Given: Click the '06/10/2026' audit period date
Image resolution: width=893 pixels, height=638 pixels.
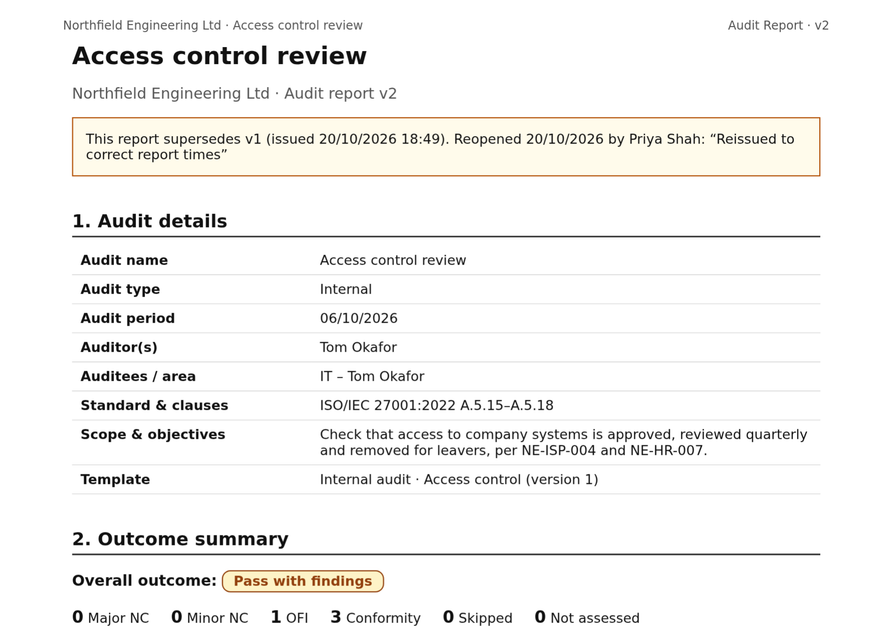Looking at the screenshot, I should pos(359,318).
